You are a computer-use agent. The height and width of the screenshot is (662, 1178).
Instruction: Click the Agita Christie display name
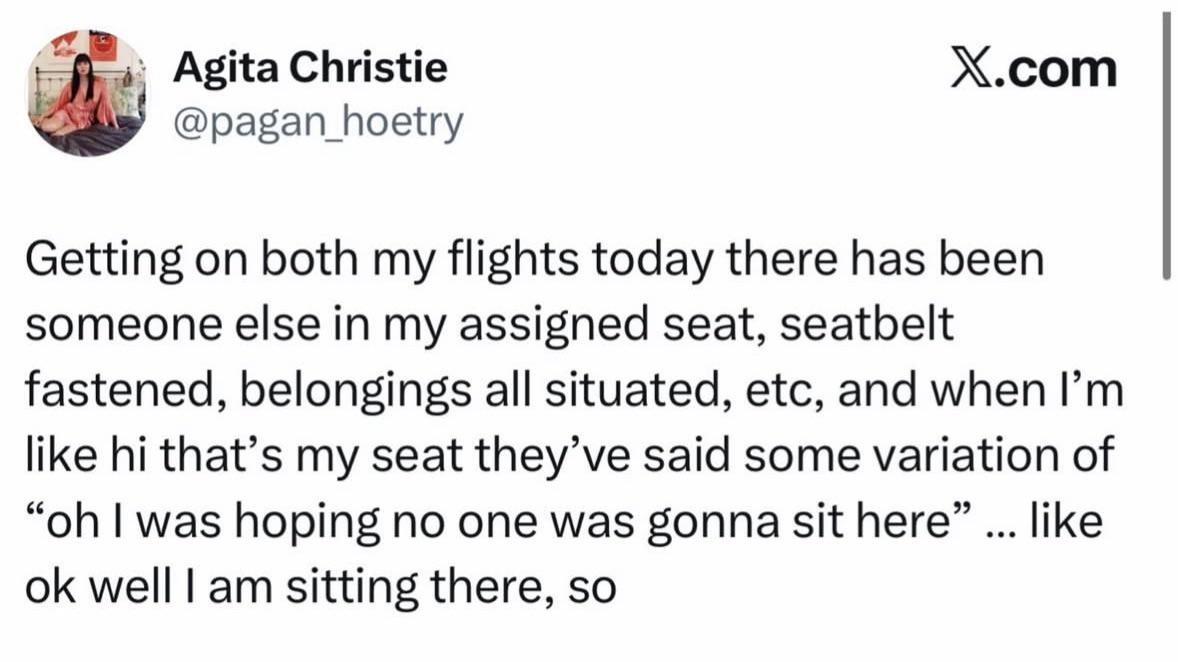(x=310, y=68)
